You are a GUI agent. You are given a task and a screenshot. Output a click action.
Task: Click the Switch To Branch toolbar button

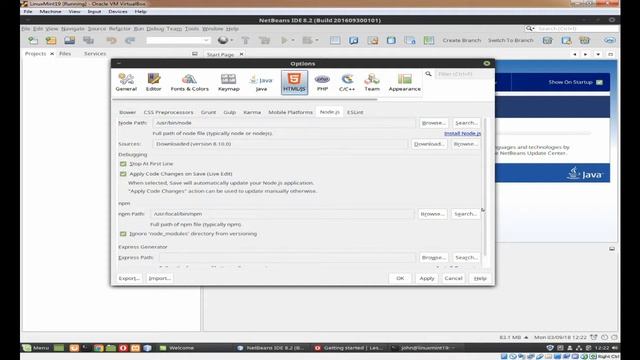click(511, 40)
